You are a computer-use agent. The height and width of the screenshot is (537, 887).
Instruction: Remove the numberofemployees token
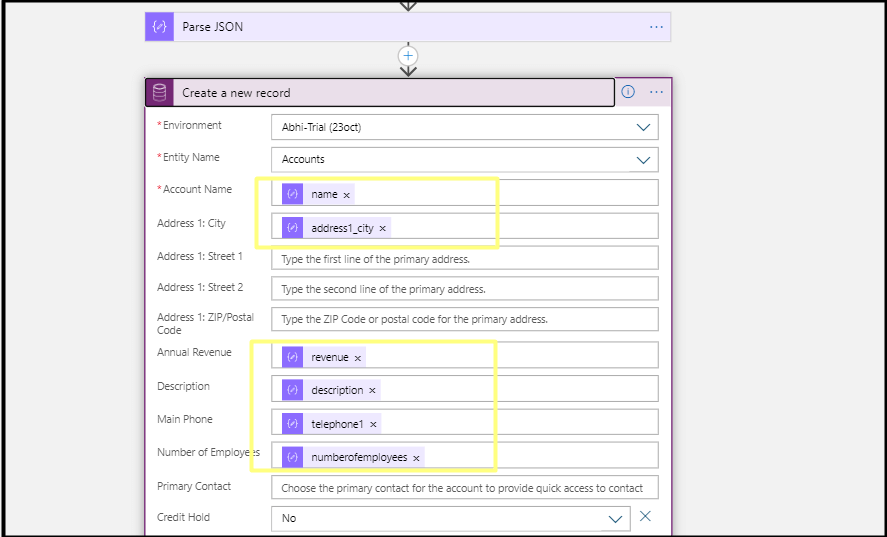pos(416,458)
